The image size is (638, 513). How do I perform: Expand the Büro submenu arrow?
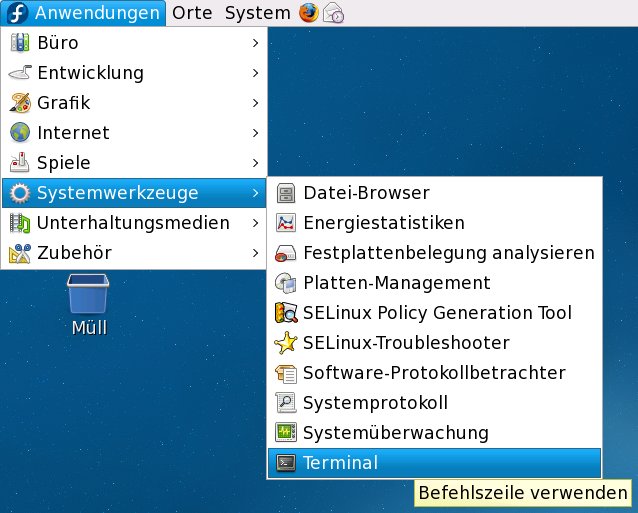click(256, 43)
